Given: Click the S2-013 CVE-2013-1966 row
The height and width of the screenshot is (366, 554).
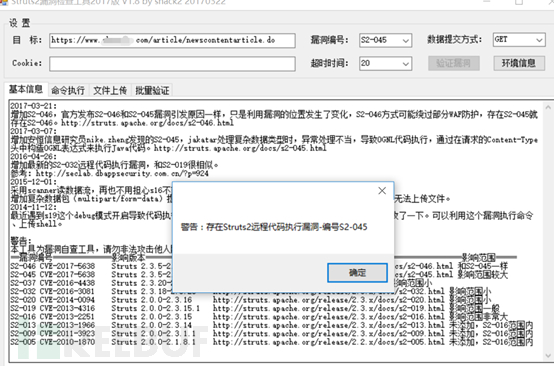Looking at the screenshot, I should [x=272, y=325].
